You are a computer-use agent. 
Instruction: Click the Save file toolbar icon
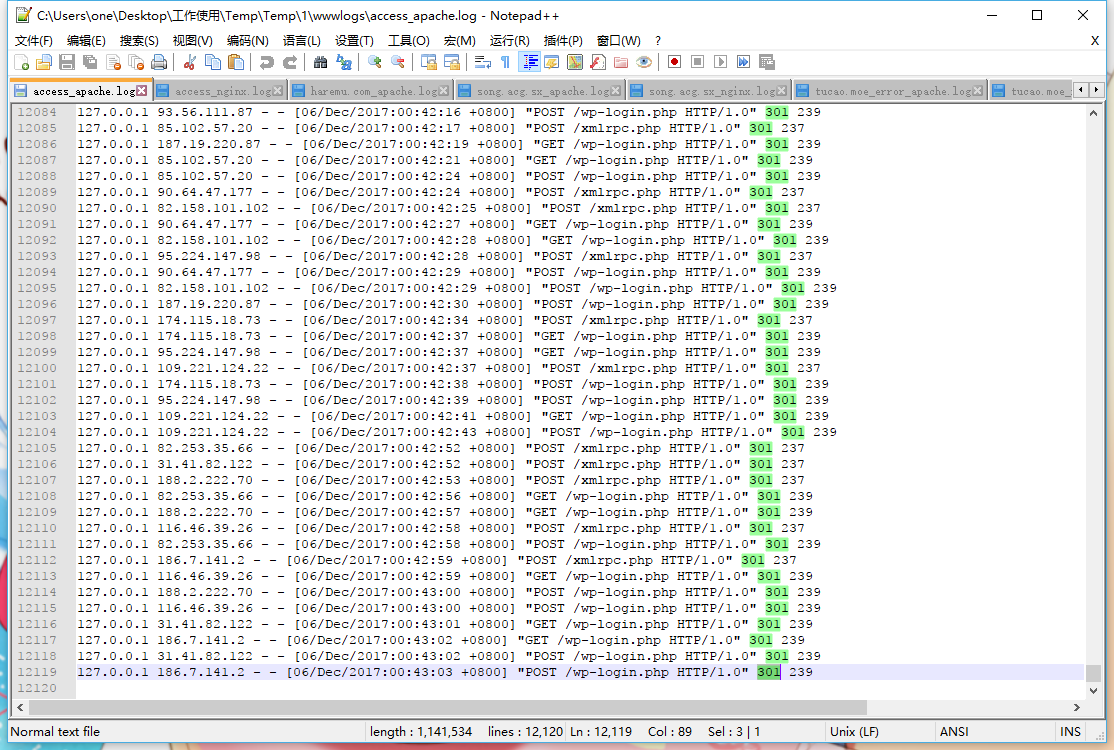(x=67, y=62)
